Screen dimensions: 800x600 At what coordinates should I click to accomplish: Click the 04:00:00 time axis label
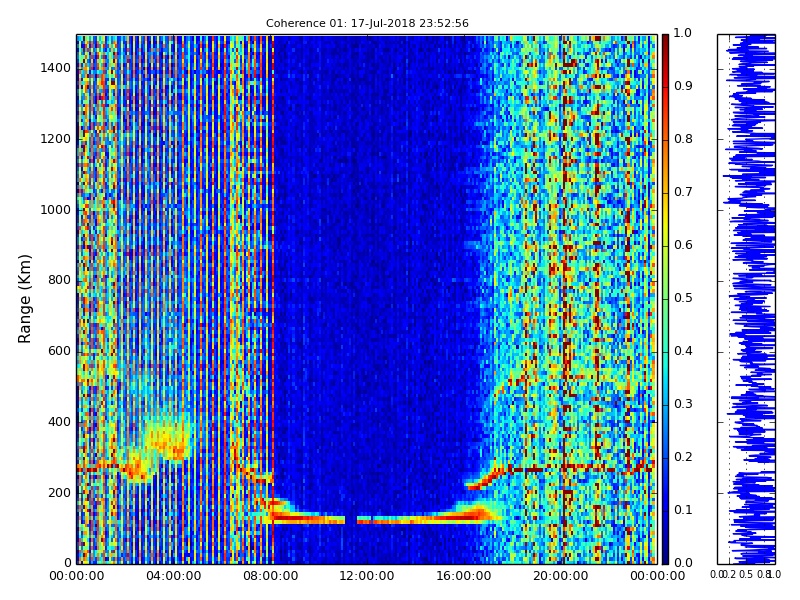pyautogui.click(x=173, y=576)
